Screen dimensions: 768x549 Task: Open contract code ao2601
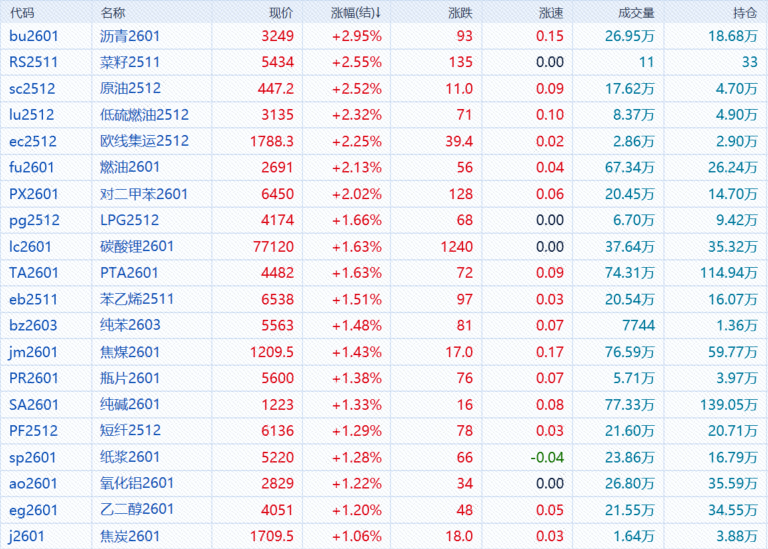coord(33,483)
